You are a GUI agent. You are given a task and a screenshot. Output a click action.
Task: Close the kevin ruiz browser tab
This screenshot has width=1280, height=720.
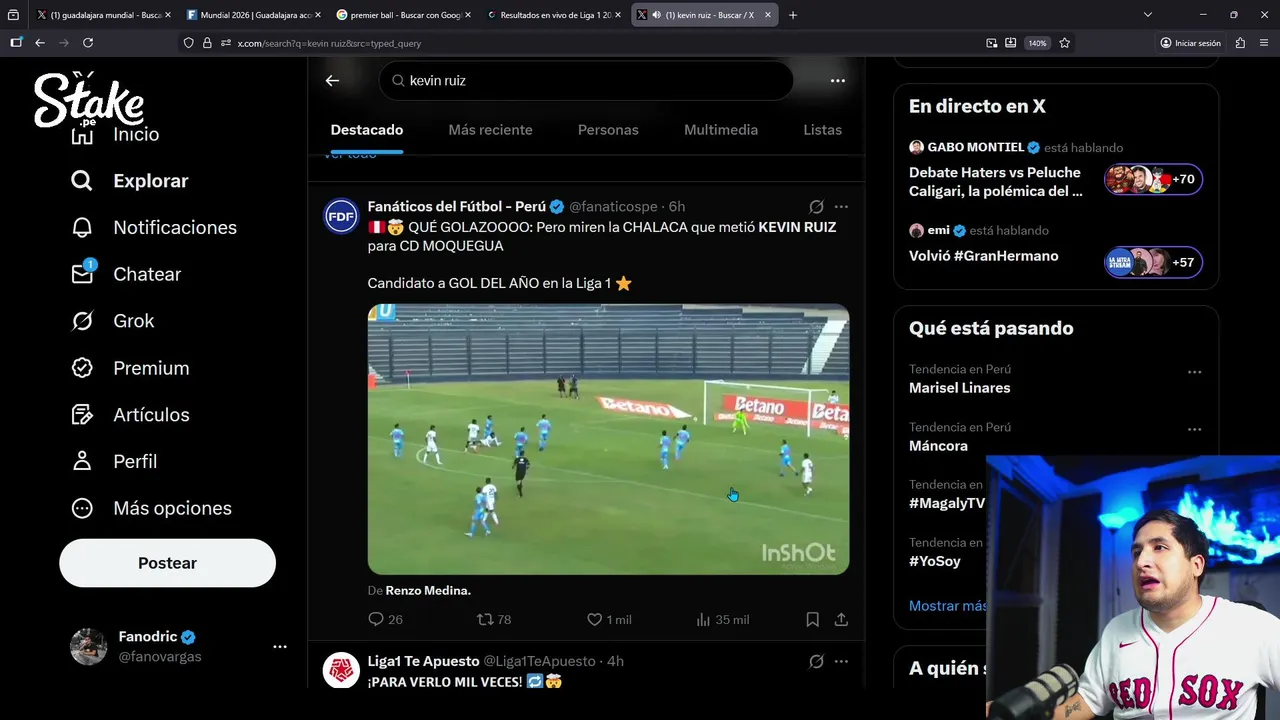pyautogui.click(x=768, y=15)
